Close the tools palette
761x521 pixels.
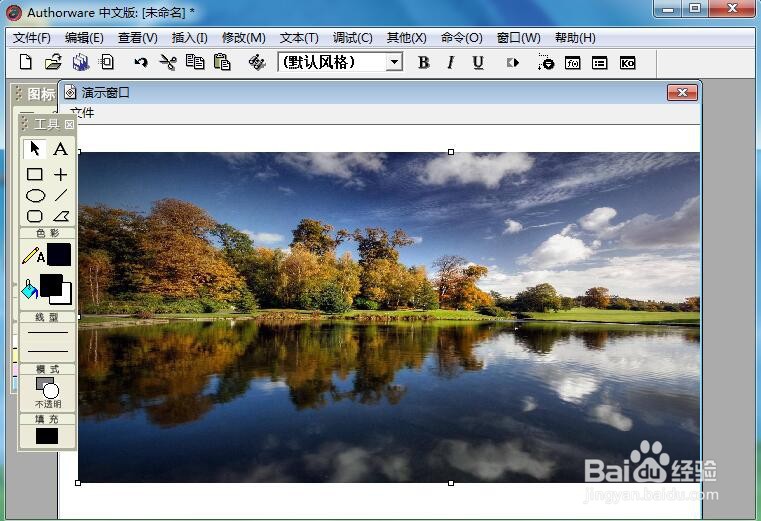(69, 125)
